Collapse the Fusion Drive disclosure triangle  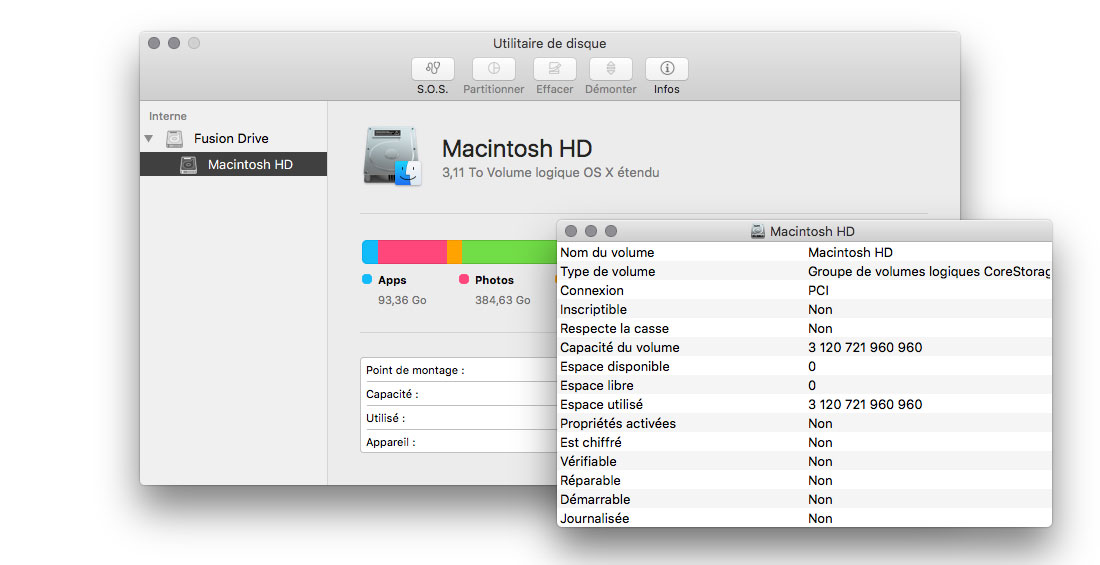point(149,138)
